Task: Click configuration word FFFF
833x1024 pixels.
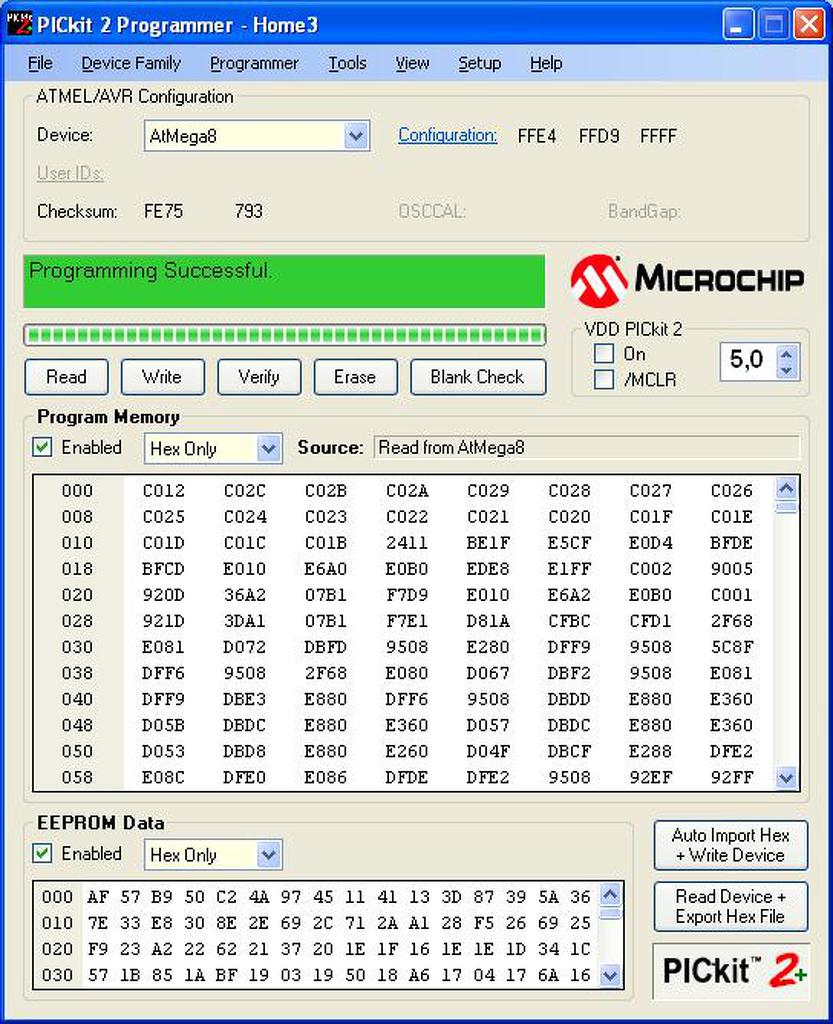Action: tap(658, 136)
